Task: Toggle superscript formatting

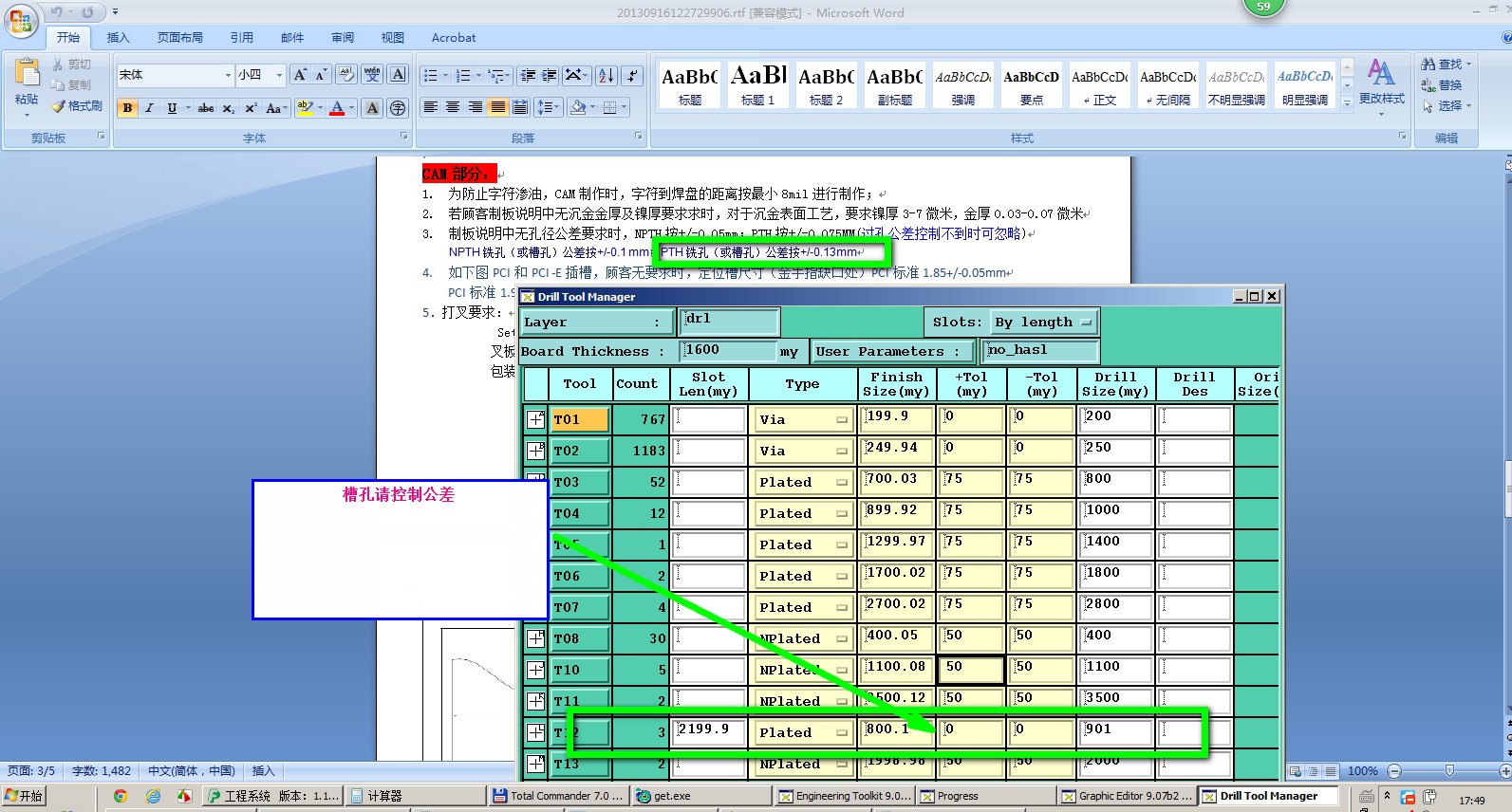Action: pyautogui.click(x=251, y=108)
